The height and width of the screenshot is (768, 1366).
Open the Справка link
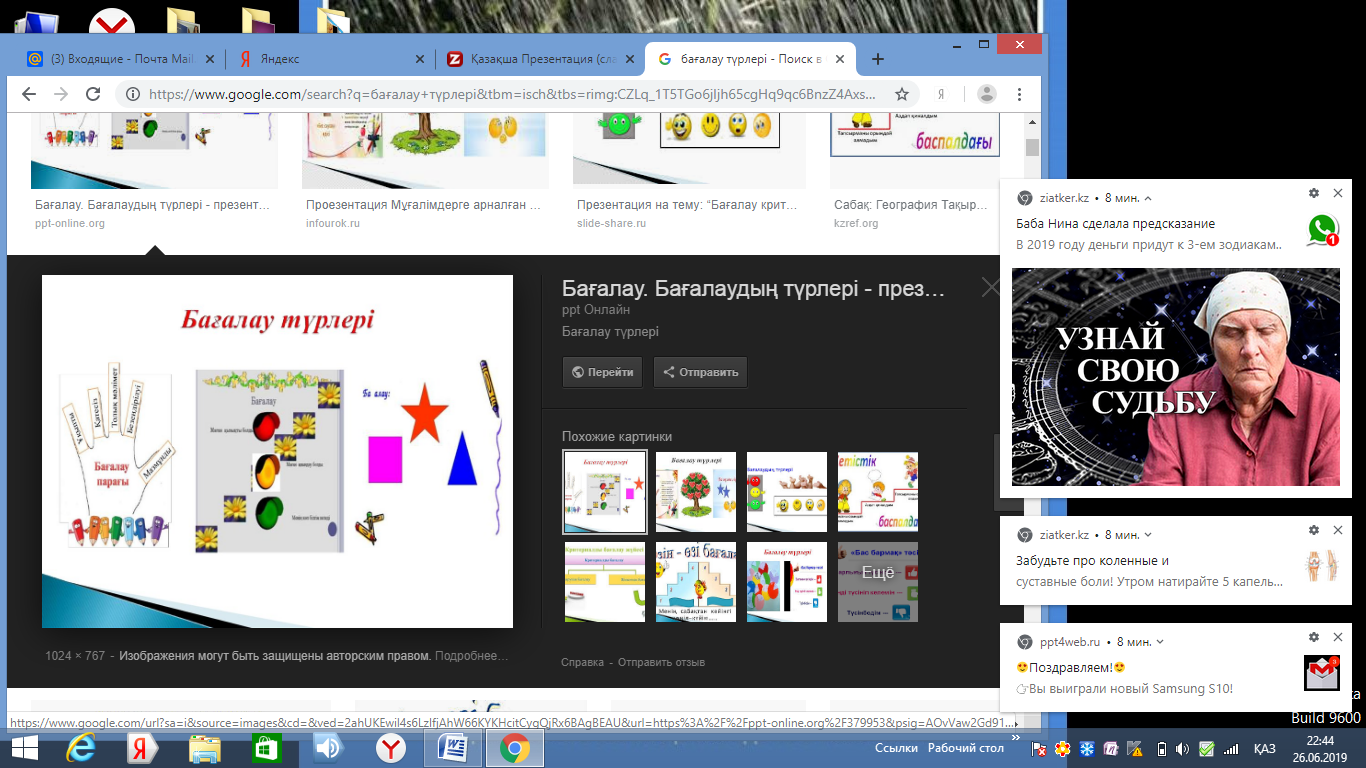tap(582, 662)
